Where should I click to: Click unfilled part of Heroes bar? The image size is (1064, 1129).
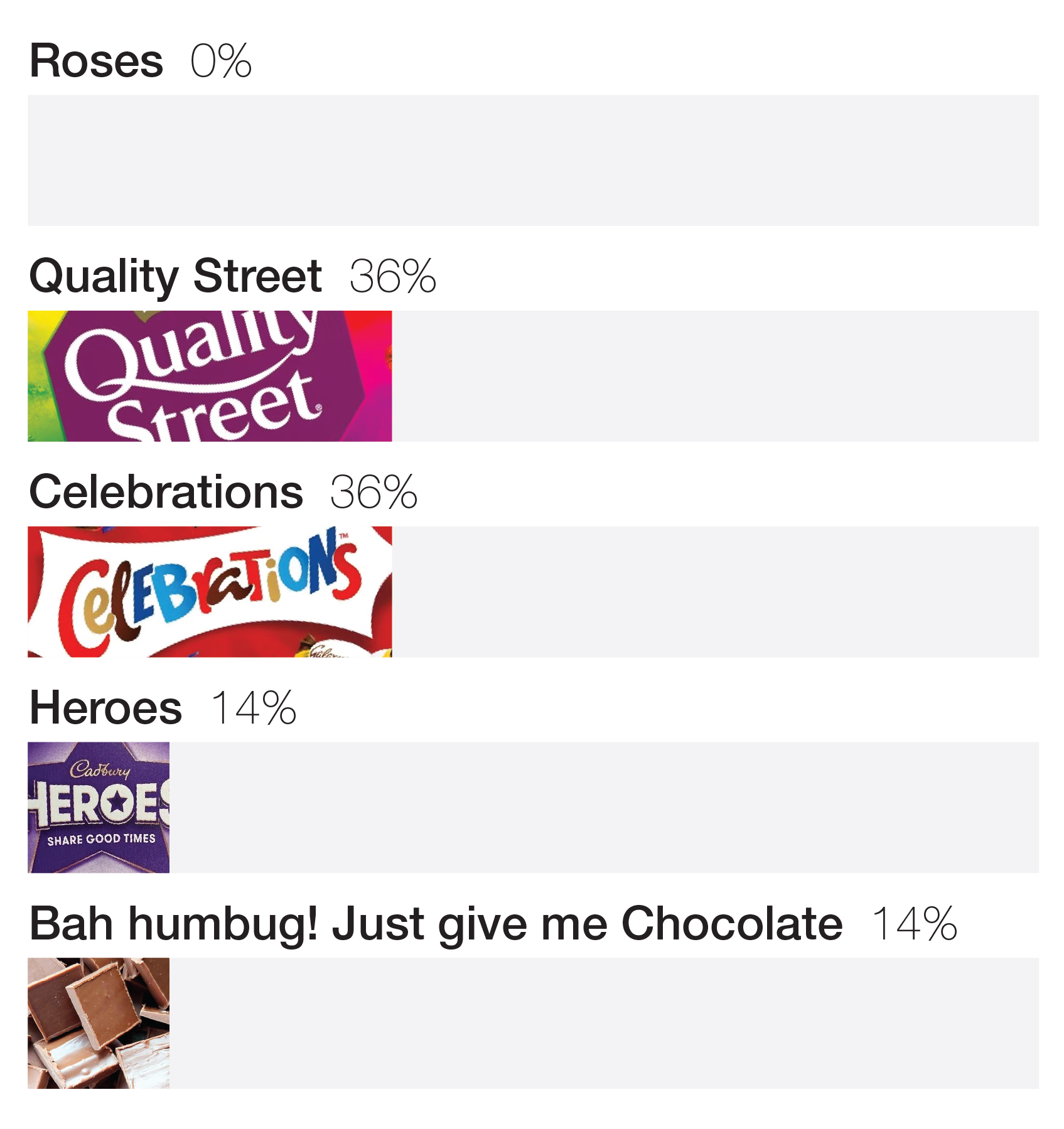pos(605,808)
